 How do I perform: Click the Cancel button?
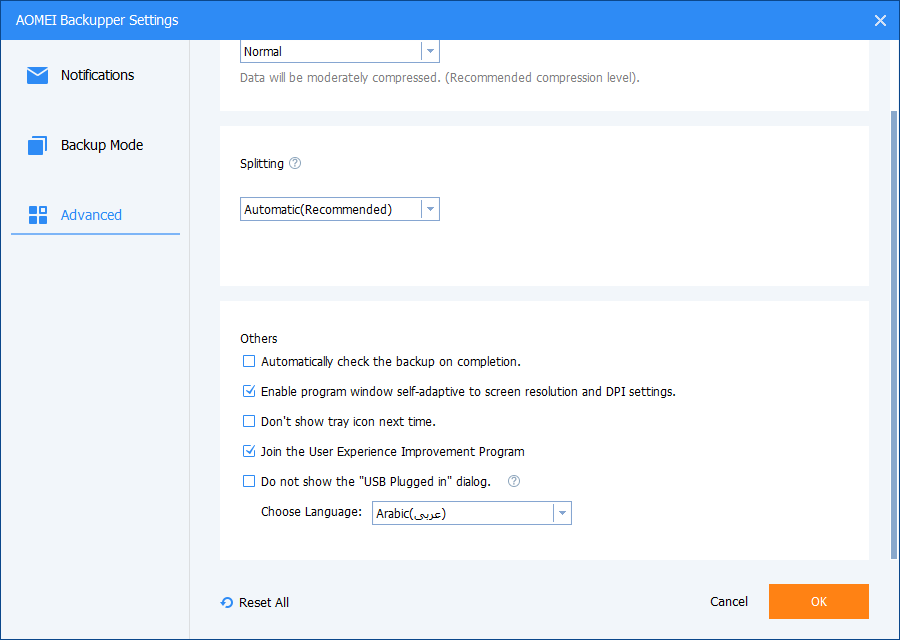click(729, 602)
